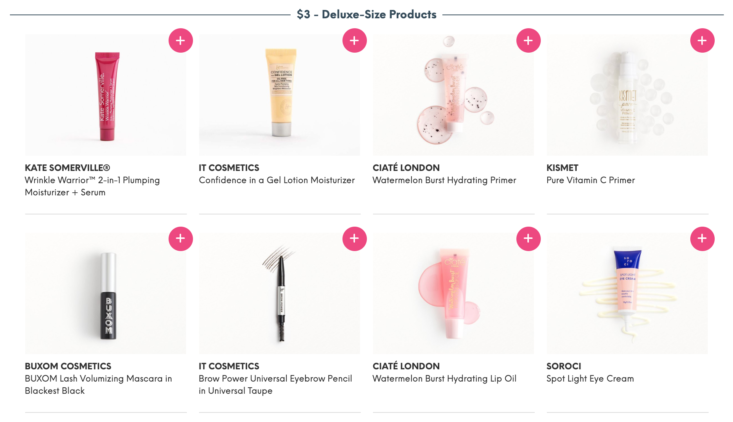Viewport: 733px width, 422px height.
Task: Add Watermelon Burst Hydrating Lip Oil plus icon
Action: click(x=528, y=239)
